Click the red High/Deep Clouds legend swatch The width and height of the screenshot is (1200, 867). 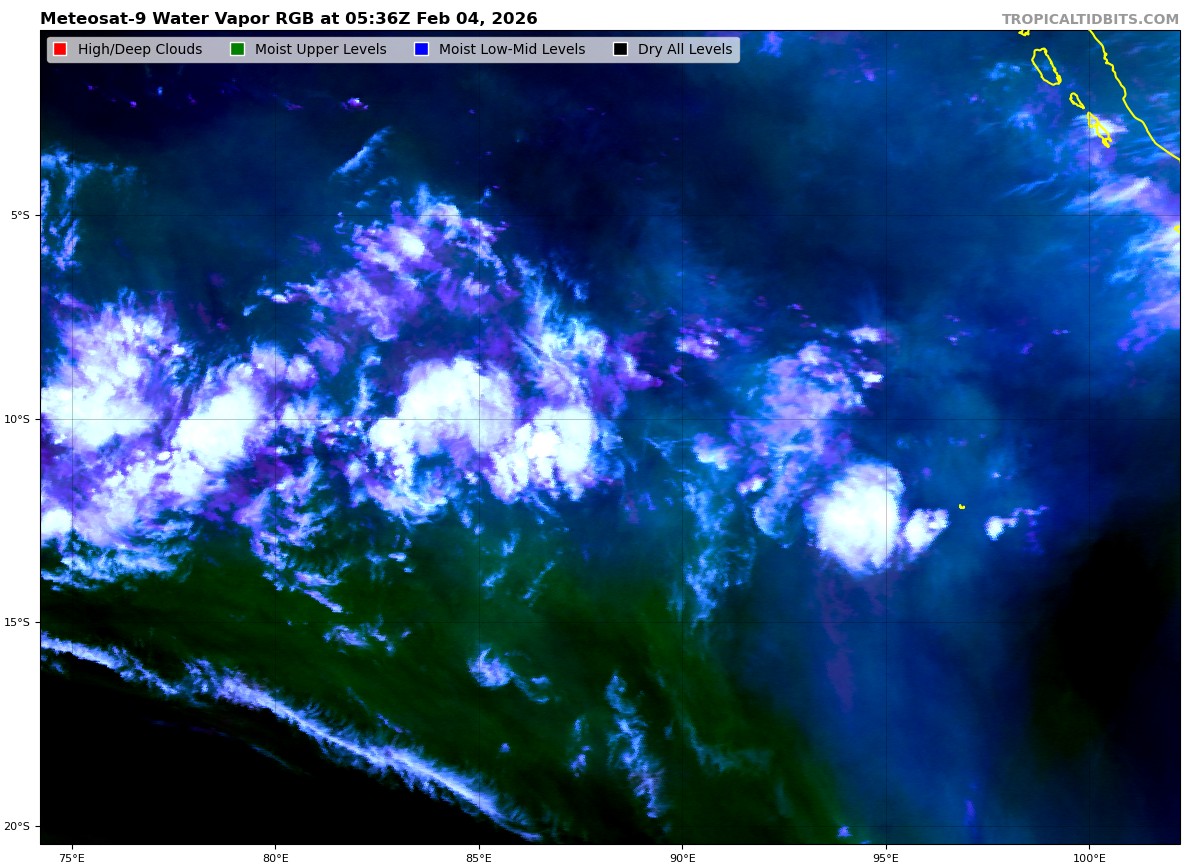pos(60,50)
